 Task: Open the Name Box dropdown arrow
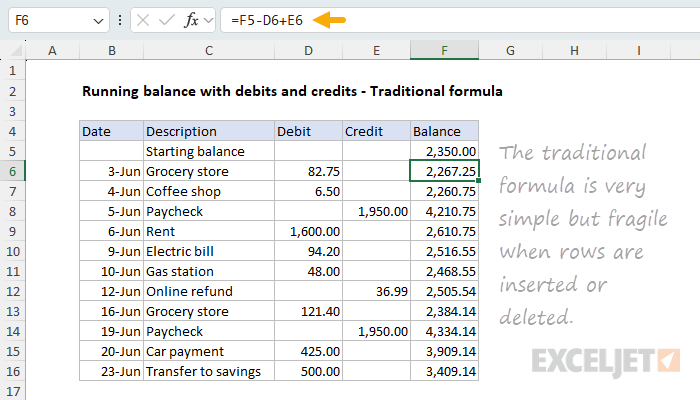click(98, 21)
